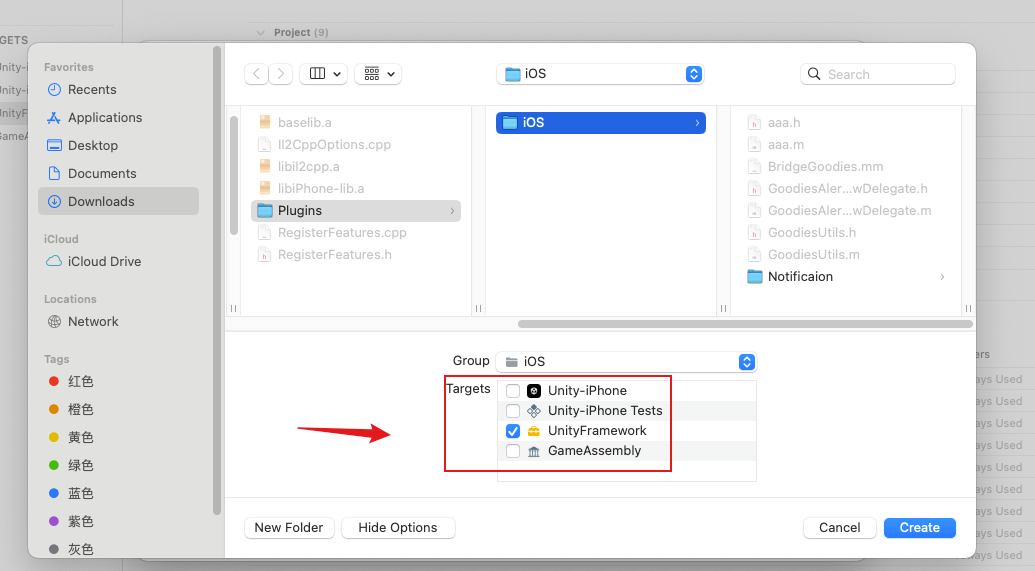Click the Plugins folder icon

pyautogui.click(x=265, y=211)
